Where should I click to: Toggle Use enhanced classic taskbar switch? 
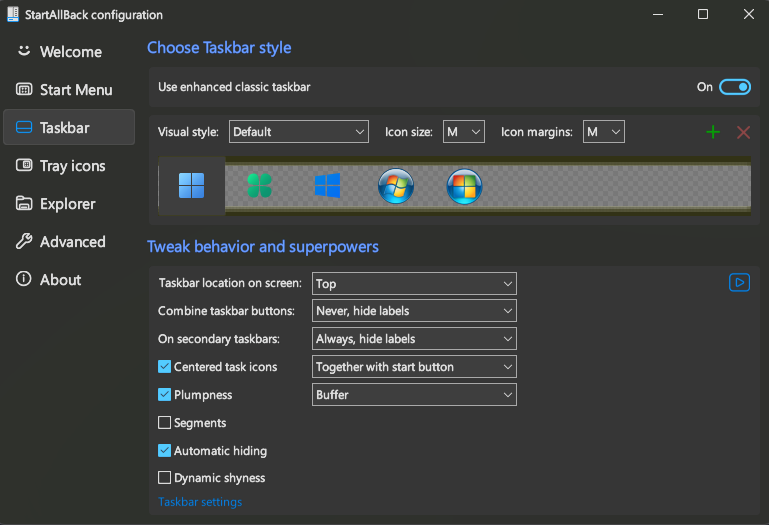tap(735, 87)
